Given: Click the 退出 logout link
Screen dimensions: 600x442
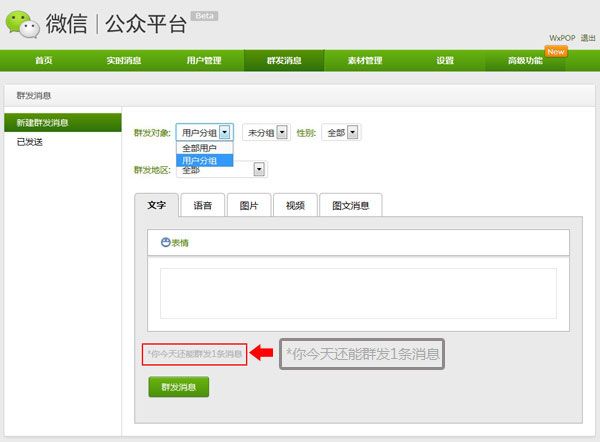Looking at the screenshot, I should (588, 38).
